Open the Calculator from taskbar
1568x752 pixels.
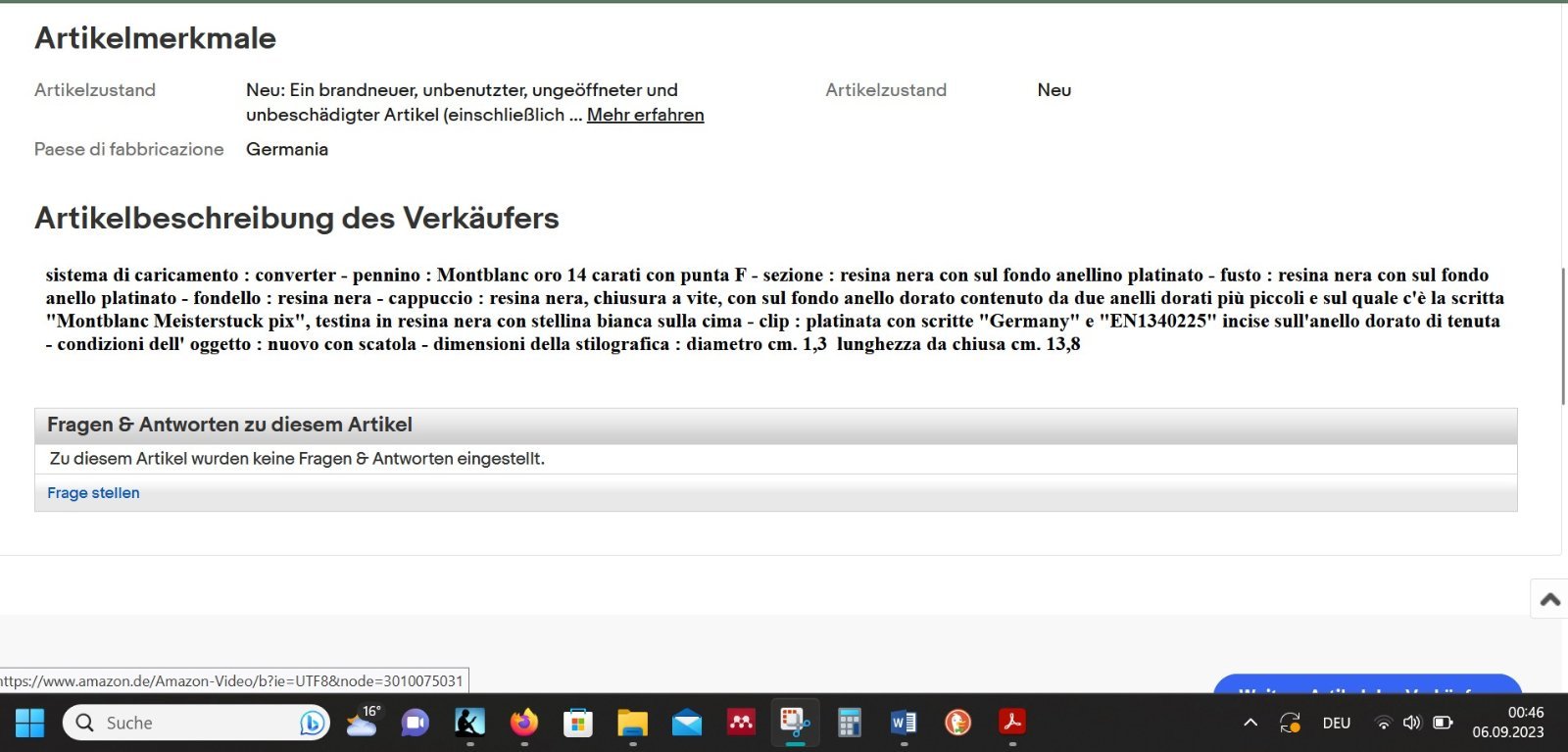849,724
